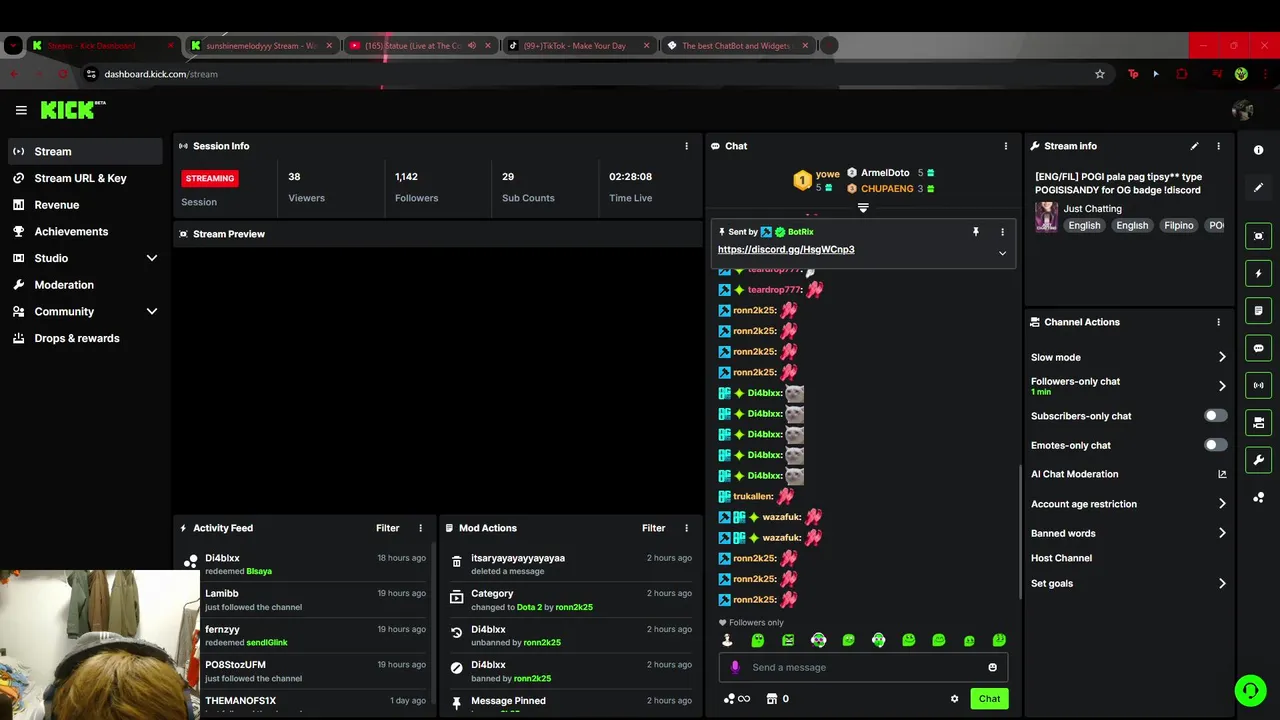Open Slow mode settings

1129,357
